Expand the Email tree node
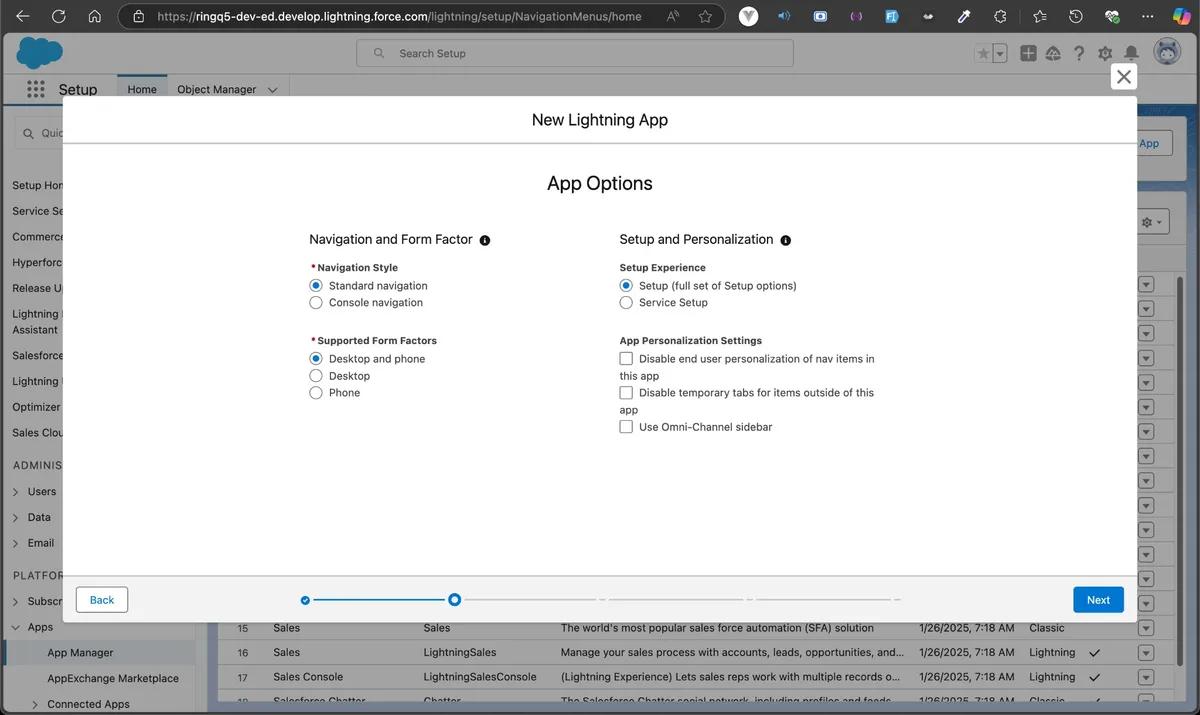1200x715 pixels. [x=16, y=543]
